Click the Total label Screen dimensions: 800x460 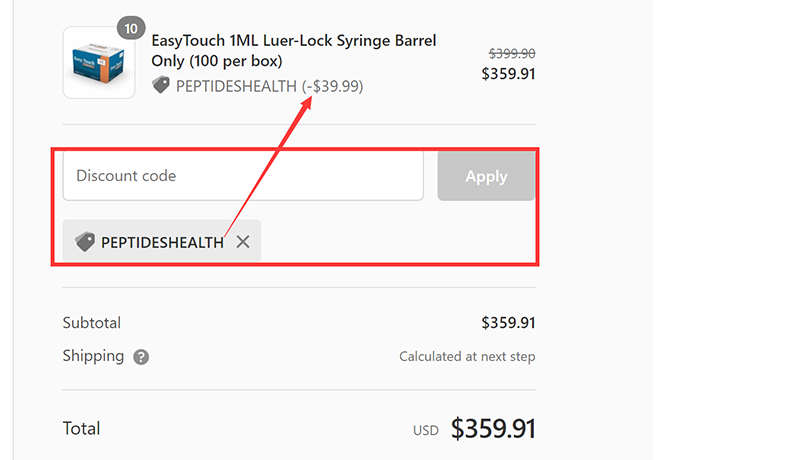point(82,428)
